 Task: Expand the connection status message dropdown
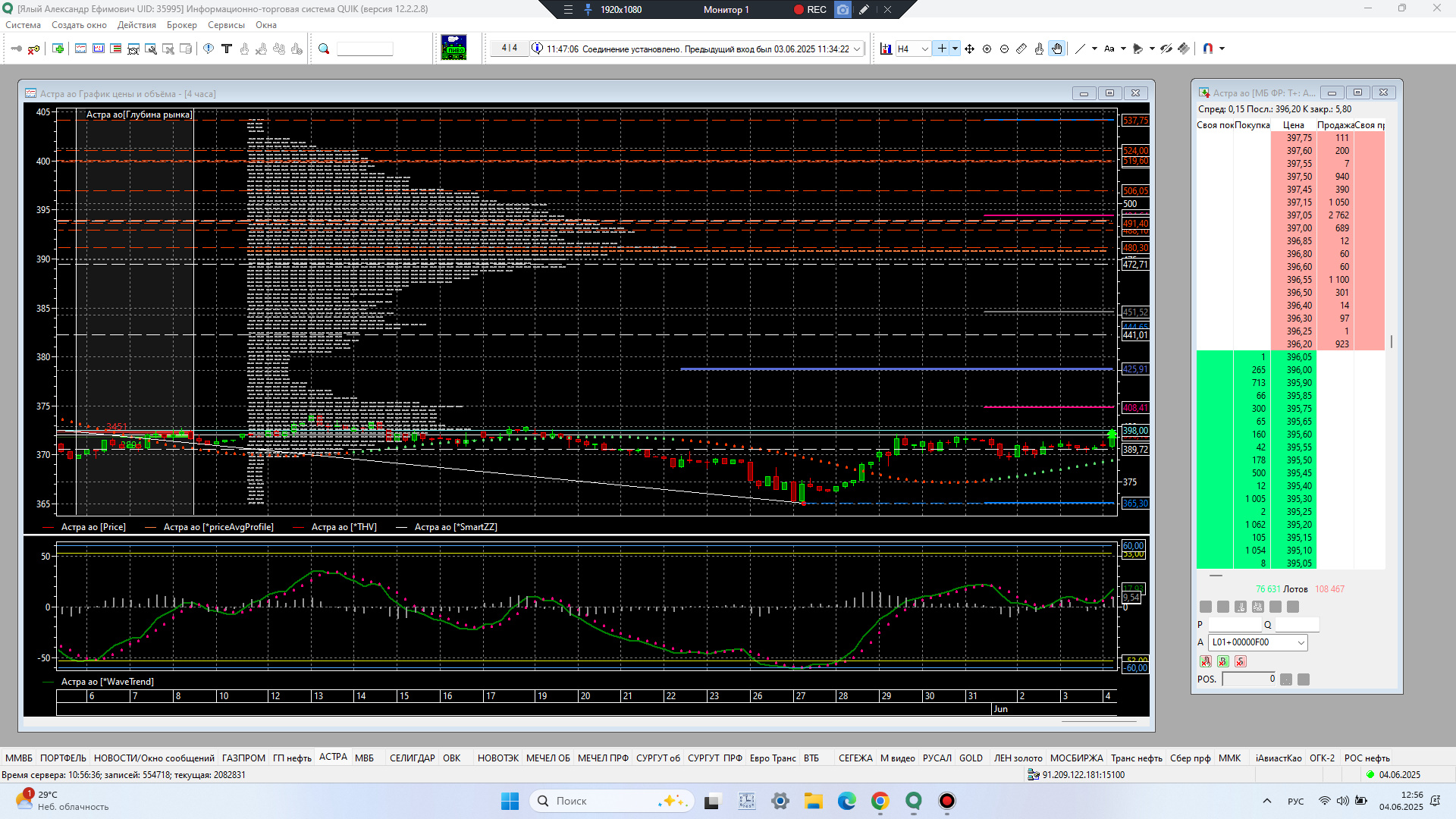(x=857, y=49)
